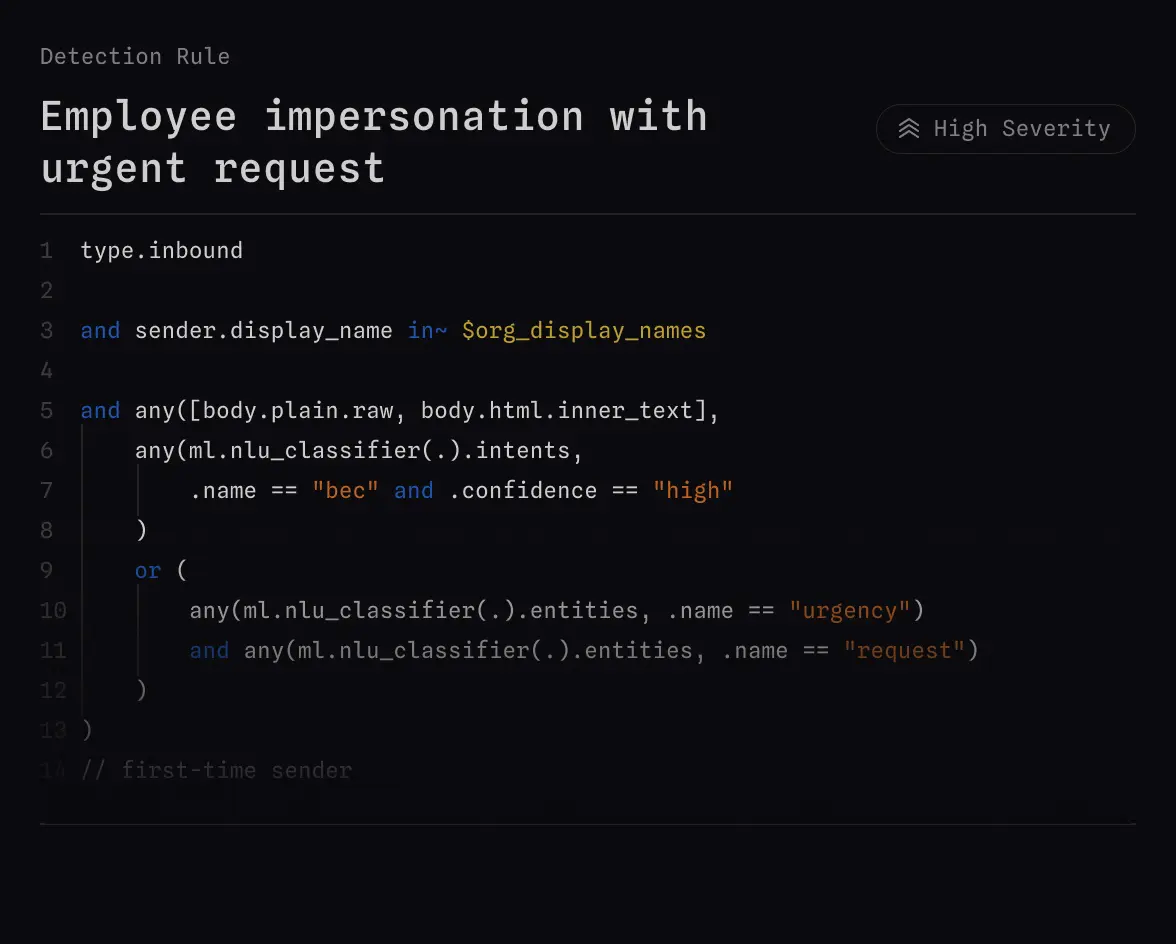Screen dimensions: 1176x944
Task: Click the "request" entity string
Action: click(x=904, y=650)
